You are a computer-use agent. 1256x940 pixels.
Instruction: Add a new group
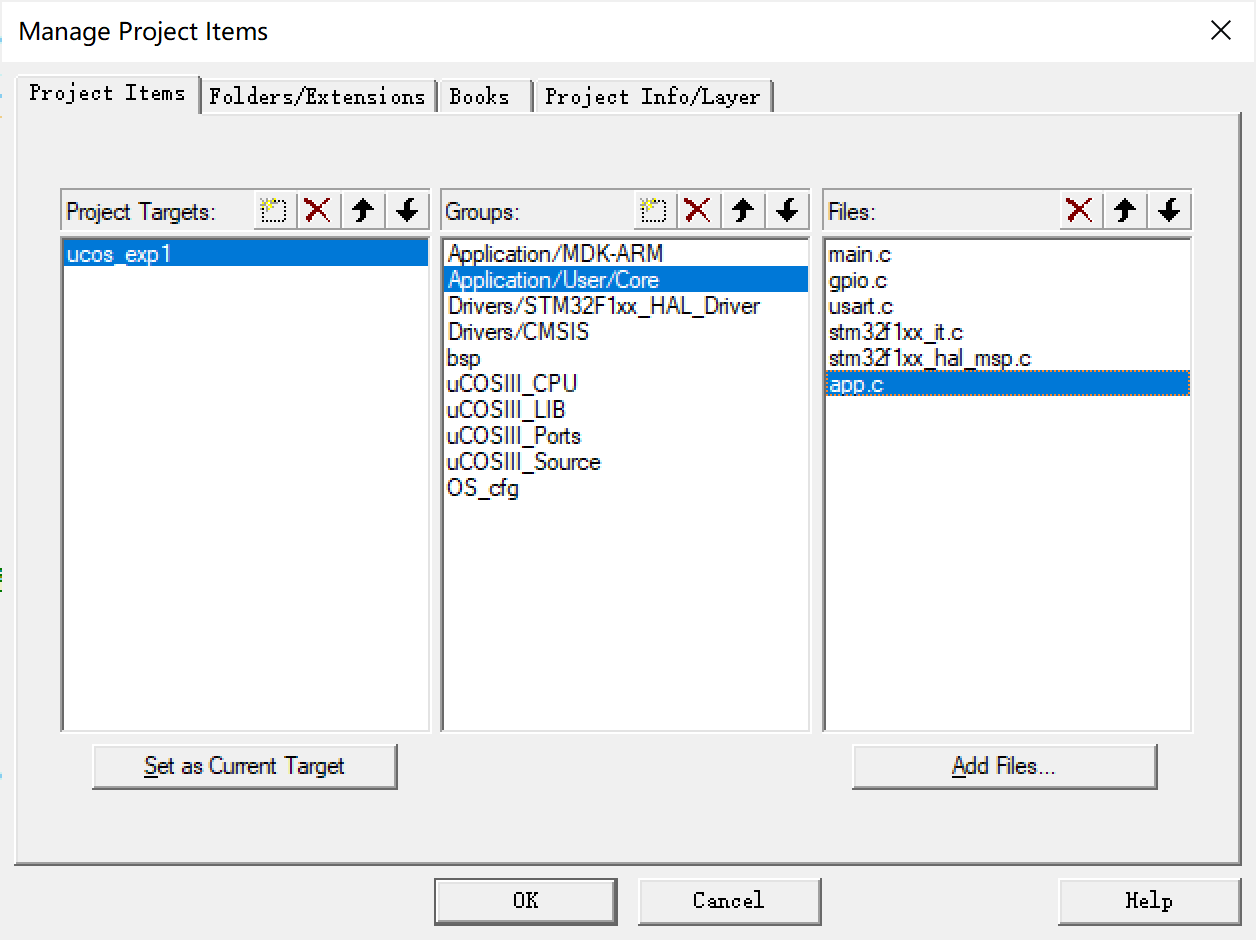pos(654,210)
